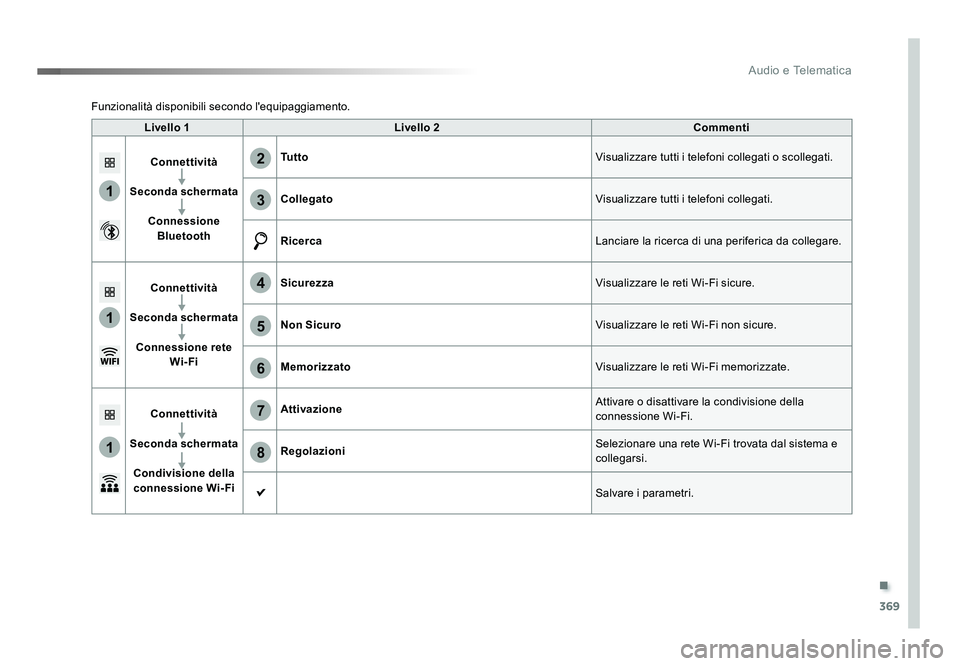Click the Bluetooth connection icon
The image size is (960, 666).
[110, 231]
